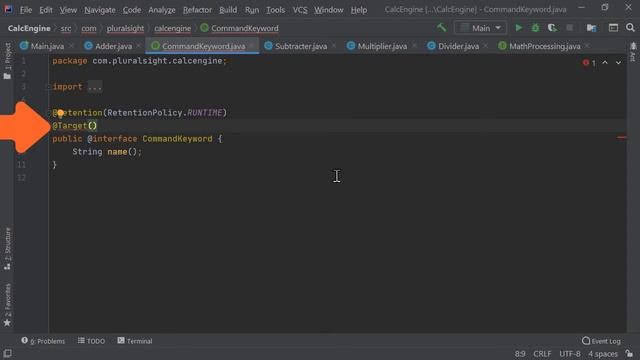Open the TODO tool window
Image resolution: width=640 pixels, height=360 pixels.
(x=91, y=341)
